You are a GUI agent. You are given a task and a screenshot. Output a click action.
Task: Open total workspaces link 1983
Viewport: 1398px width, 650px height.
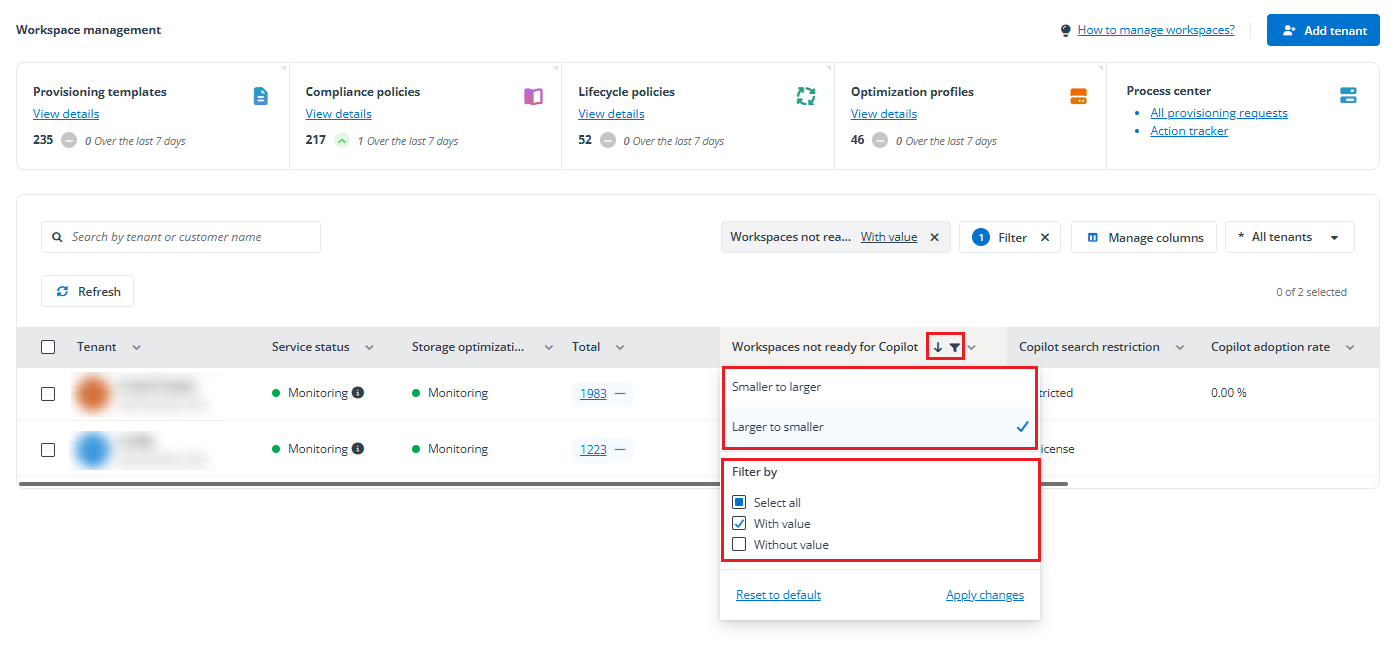tap(593, 393)
